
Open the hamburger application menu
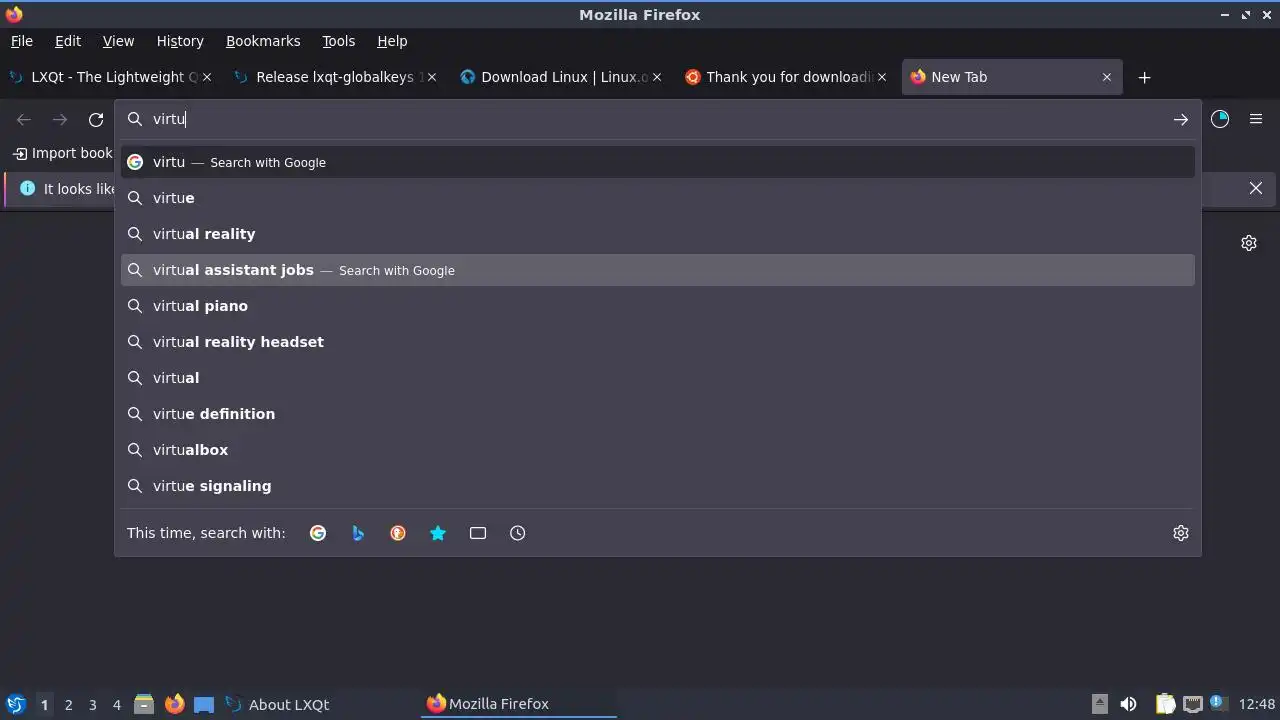(x=1256, y=119)
